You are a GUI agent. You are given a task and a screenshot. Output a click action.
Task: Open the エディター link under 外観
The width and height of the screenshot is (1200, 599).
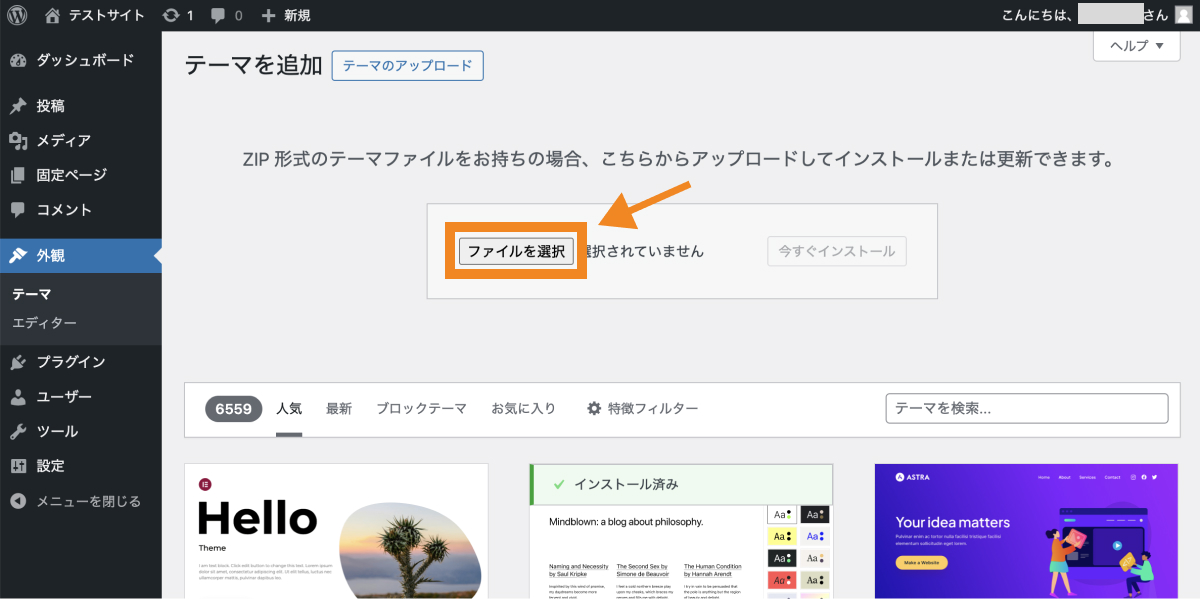click(46, 323)
